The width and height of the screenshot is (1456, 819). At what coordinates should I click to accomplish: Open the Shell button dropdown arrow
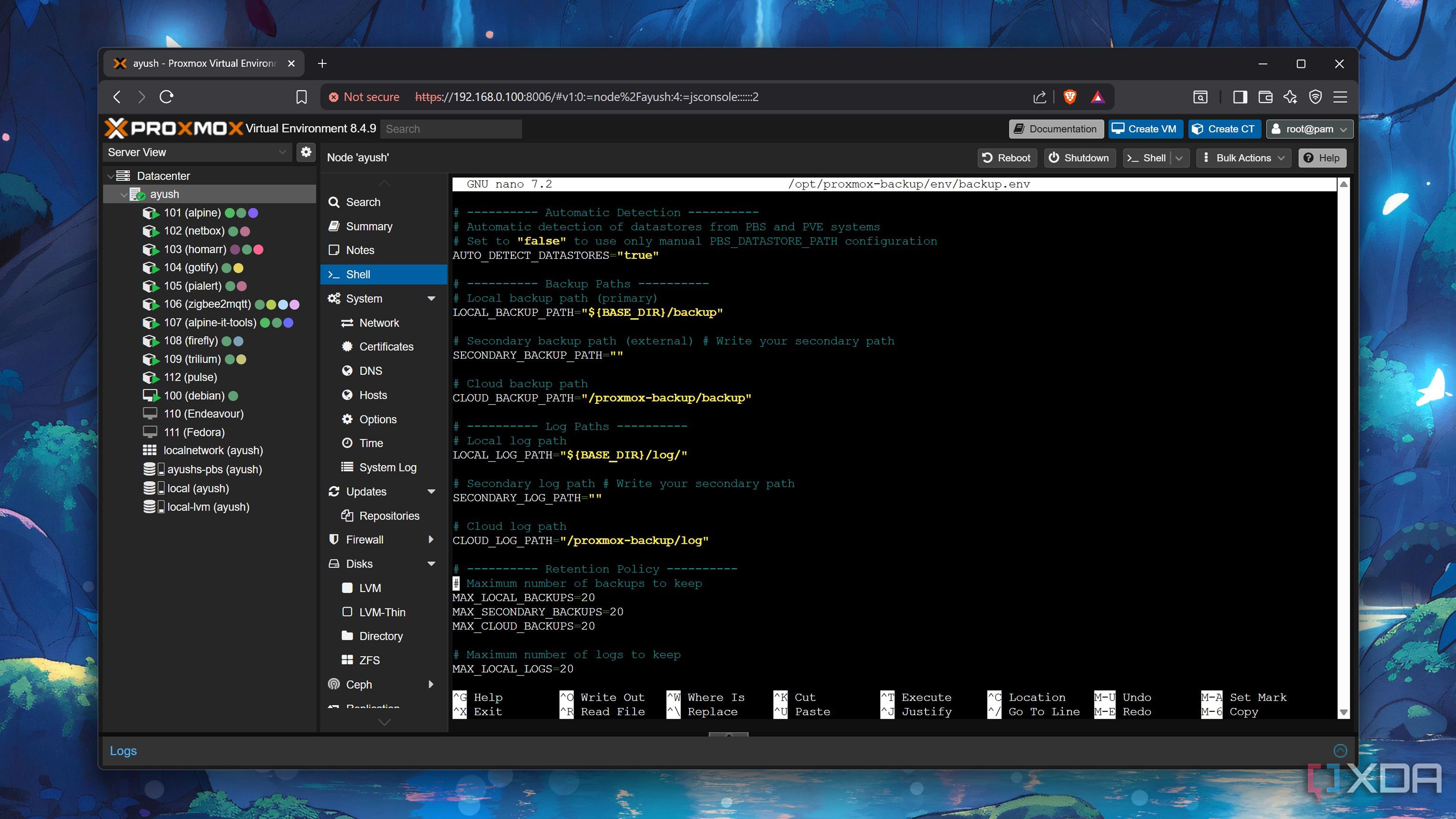pyautogui.click(x=1179, y=158)
